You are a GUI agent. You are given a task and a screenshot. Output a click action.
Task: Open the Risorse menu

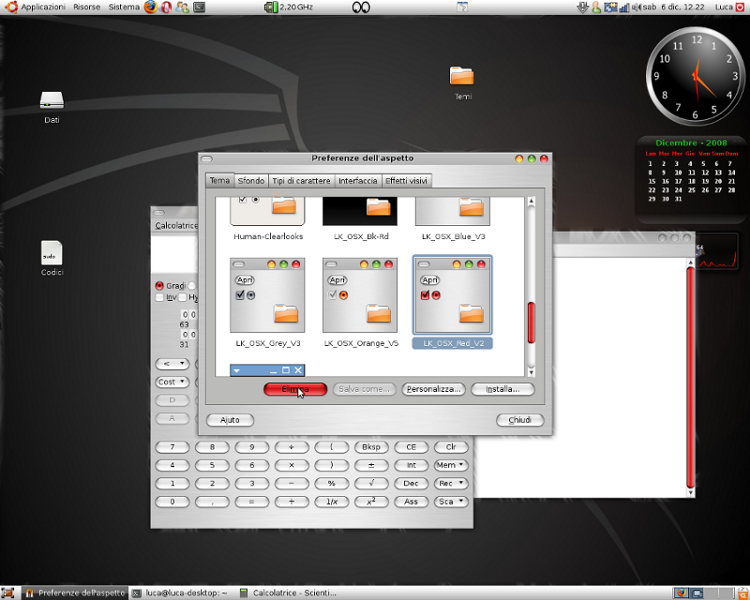coord(87,7)
